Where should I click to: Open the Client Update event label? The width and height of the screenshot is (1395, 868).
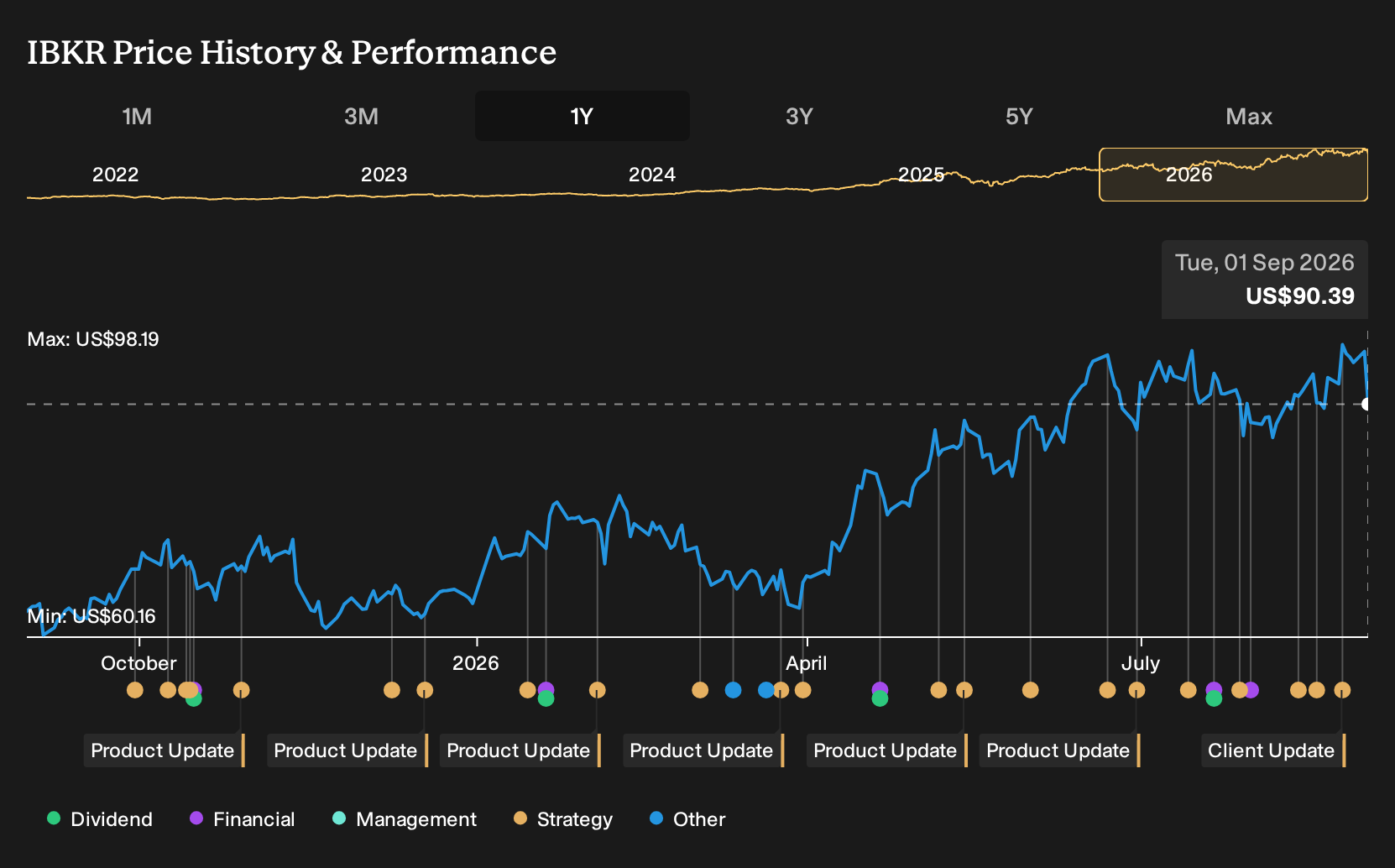click(1272, 750)
